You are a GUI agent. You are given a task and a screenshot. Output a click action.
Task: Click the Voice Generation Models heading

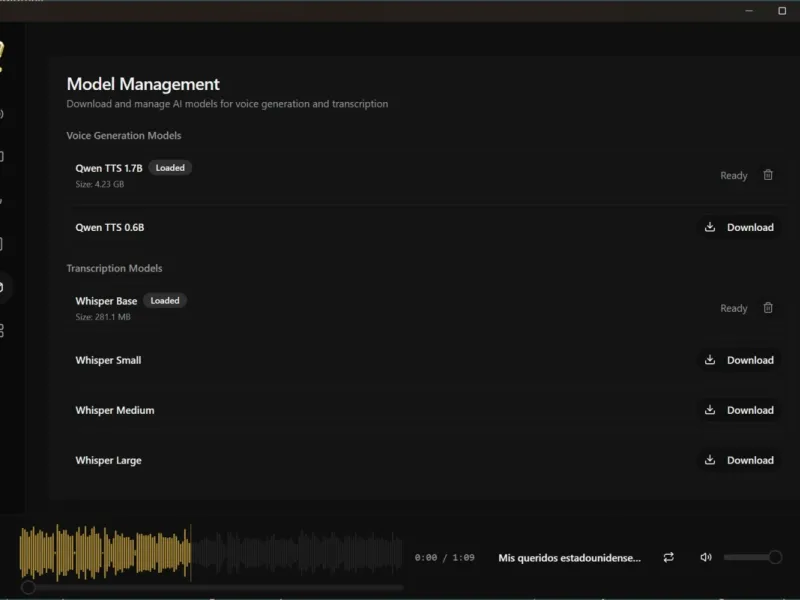[123, 136]
